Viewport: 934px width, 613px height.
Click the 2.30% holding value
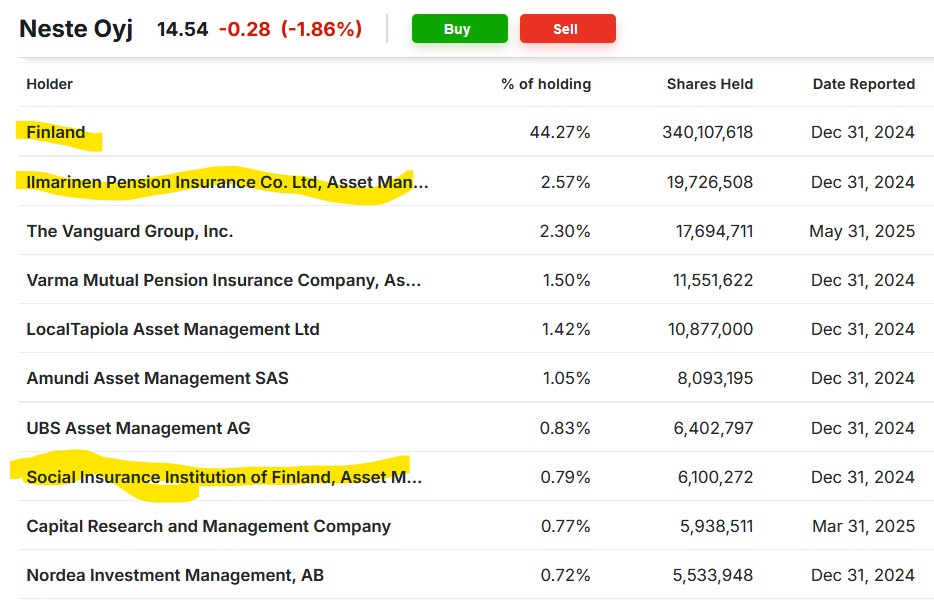tap(565, 231)
